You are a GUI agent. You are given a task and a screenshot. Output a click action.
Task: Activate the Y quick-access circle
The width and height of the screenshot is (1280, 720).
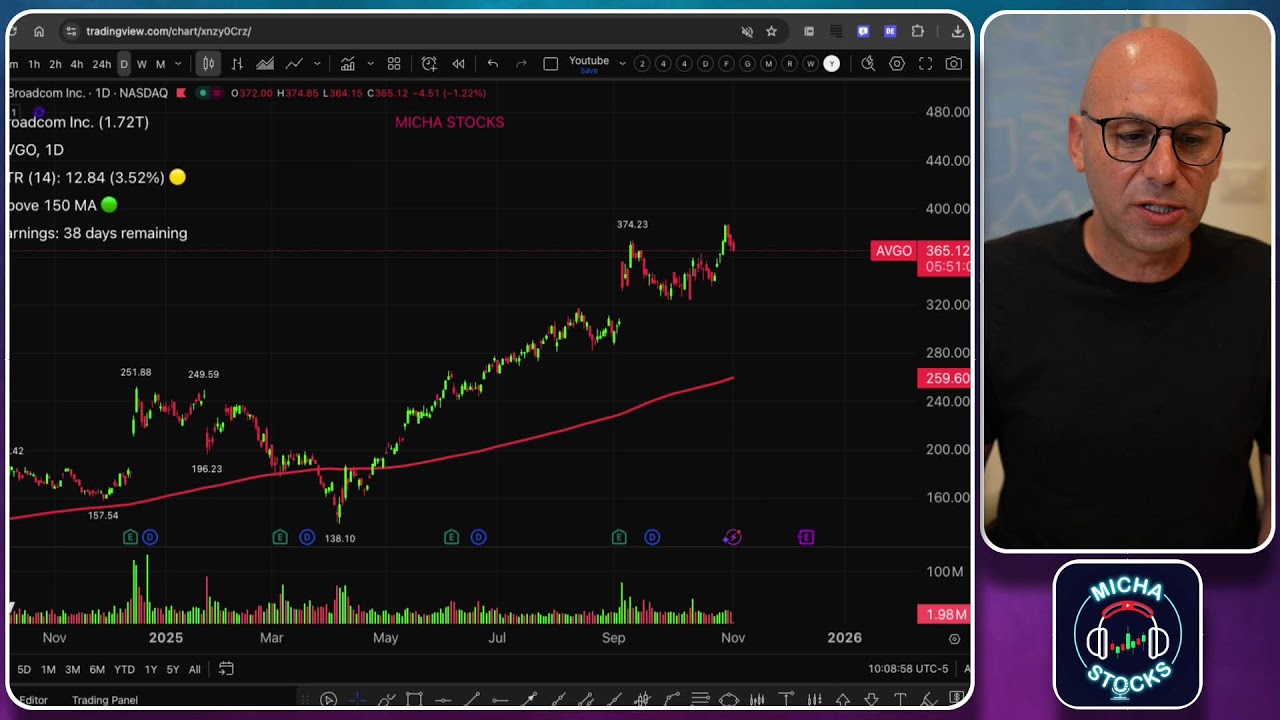(x=831, y=64)
